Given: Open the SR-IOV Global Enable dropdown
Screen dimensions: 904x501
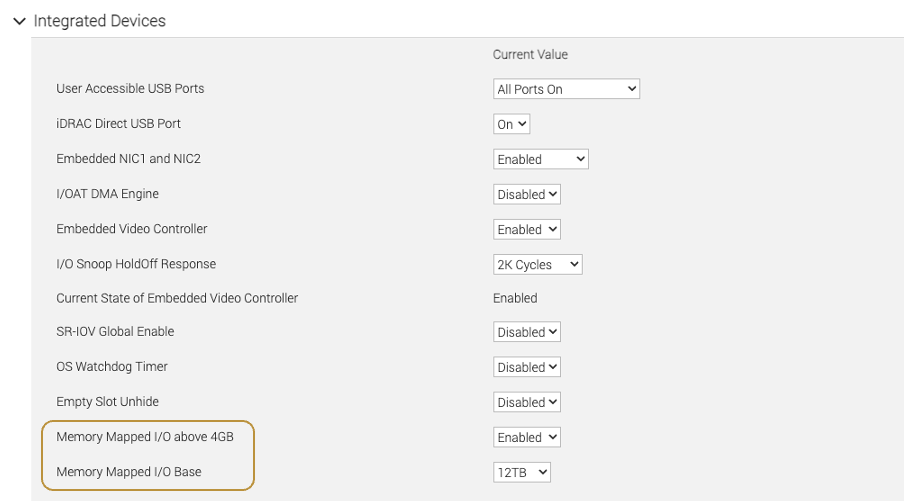Looking at the screenshot, I should [527, 332].
